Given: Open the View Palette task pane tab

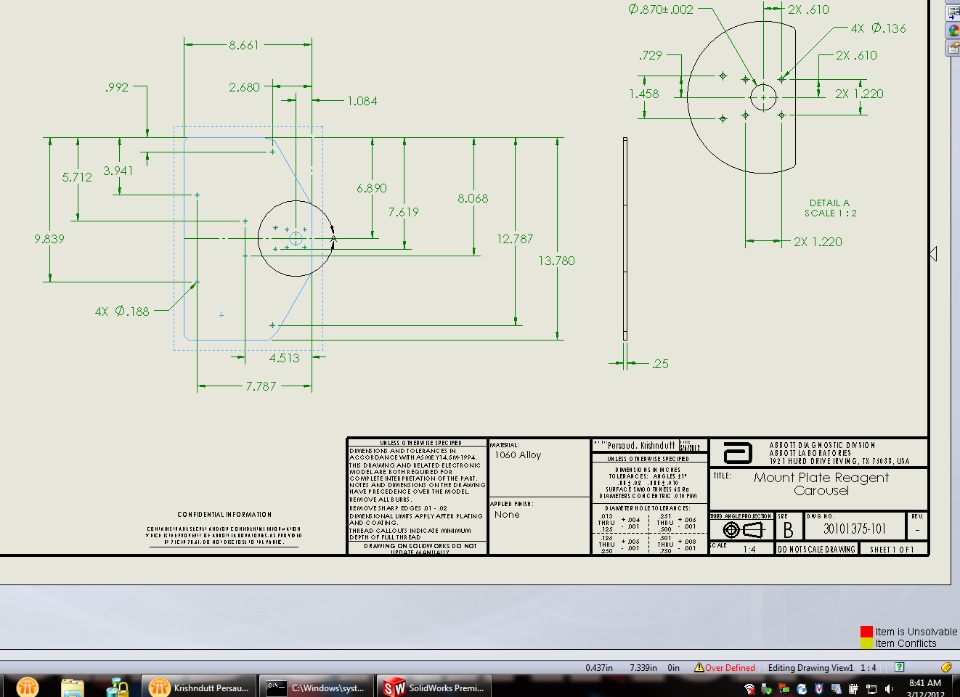Looking at the screenshot, I should [954, 13].
